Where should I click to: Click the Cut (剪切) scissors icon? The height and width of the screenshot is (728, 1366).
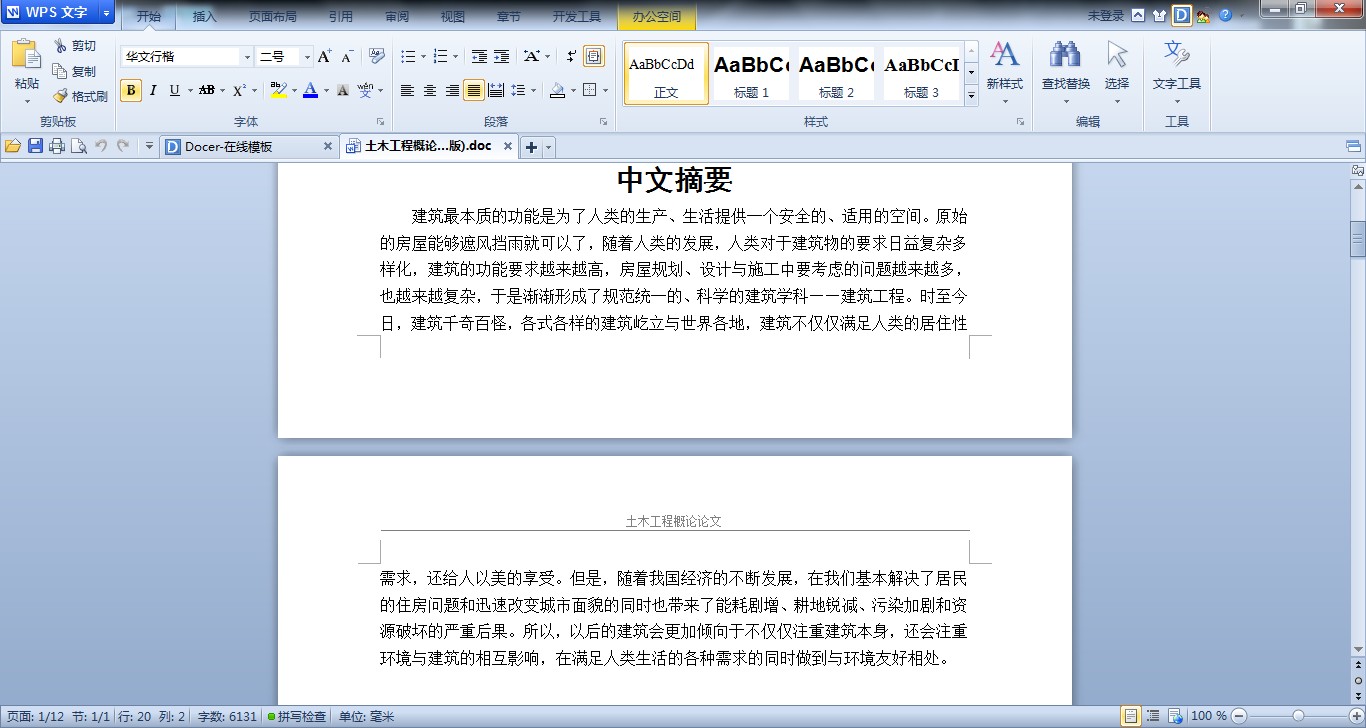pyautogui.click(x=60, y=46)
